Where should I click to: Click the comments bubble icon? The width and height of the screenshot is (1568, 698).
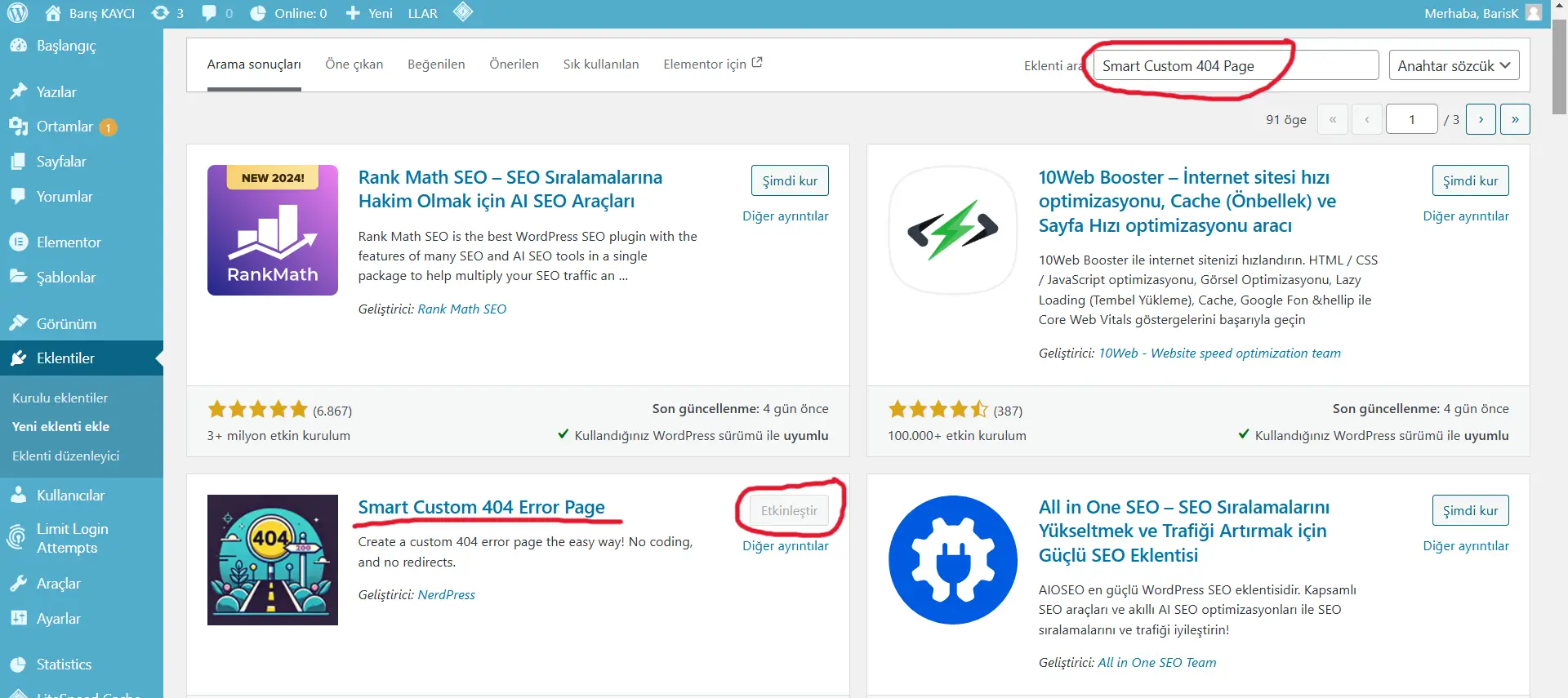coord(210,13)
